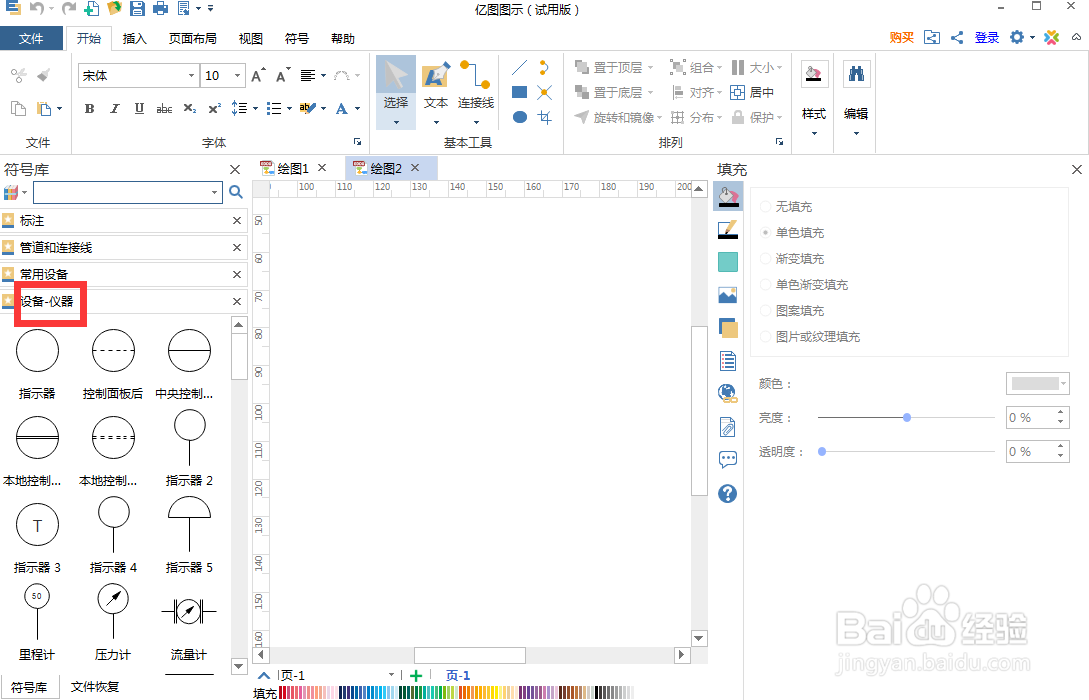Select the 单色填充 fill option
Viewport: 1089px width, 700px height.
pos(792,233)
